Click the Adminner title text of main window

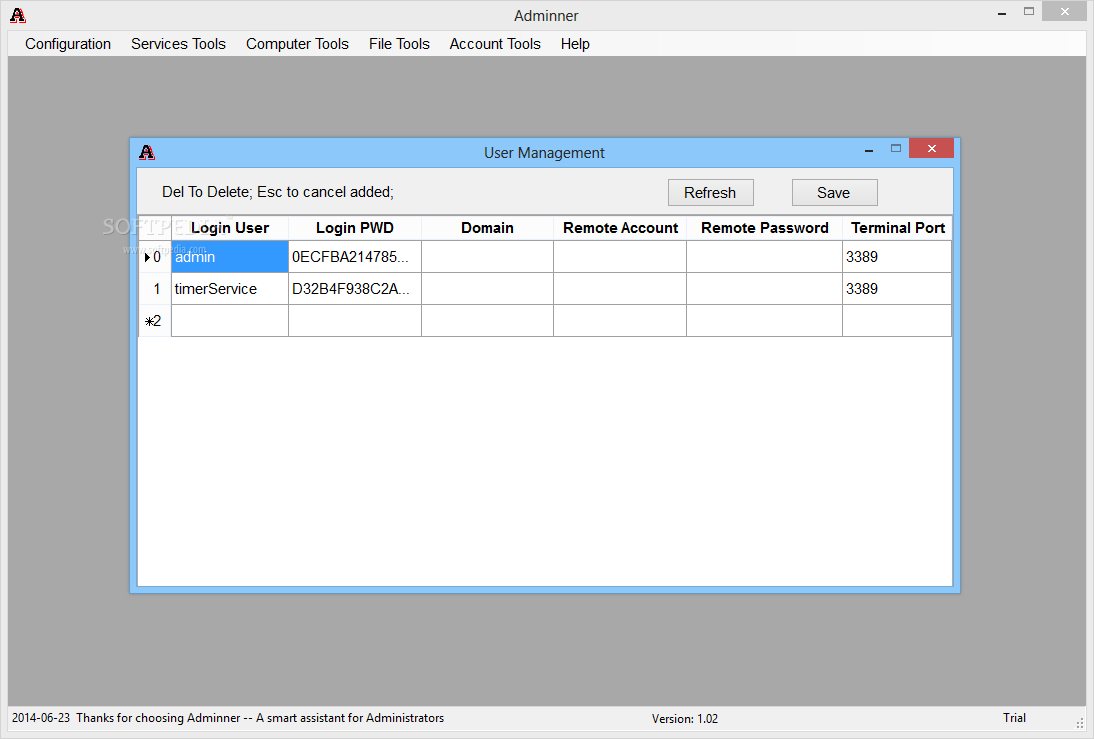[546, 15]
